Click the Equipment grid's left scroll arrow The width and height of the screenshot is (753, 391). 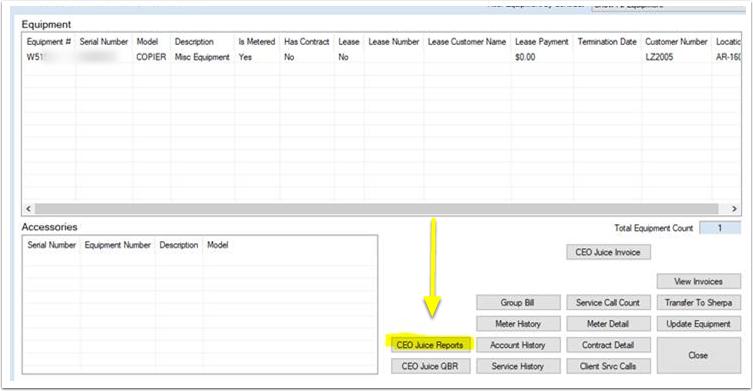coord(28,208)
